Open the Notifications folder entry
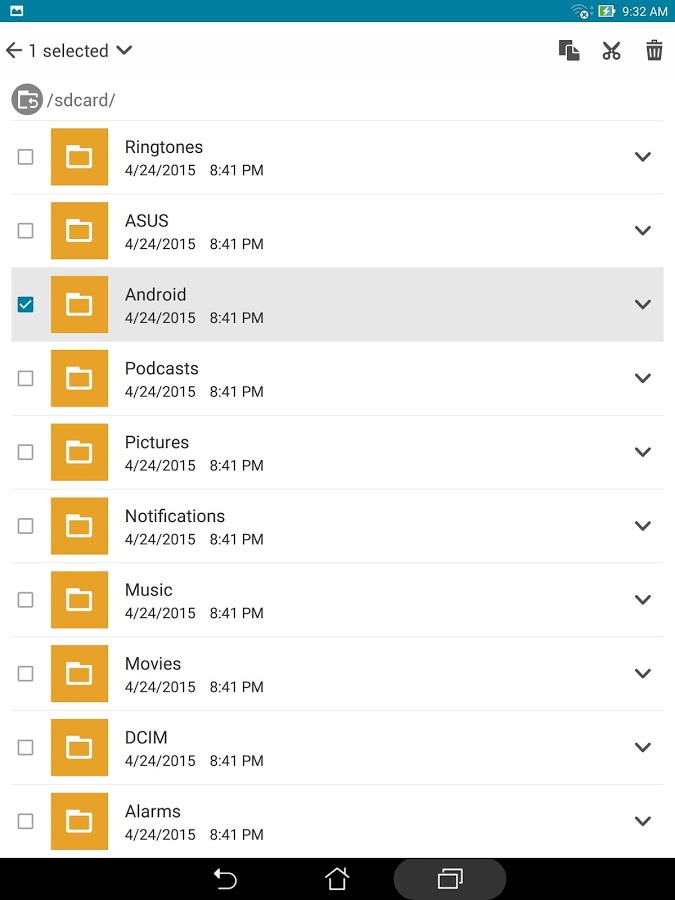 tap(338, 526)
